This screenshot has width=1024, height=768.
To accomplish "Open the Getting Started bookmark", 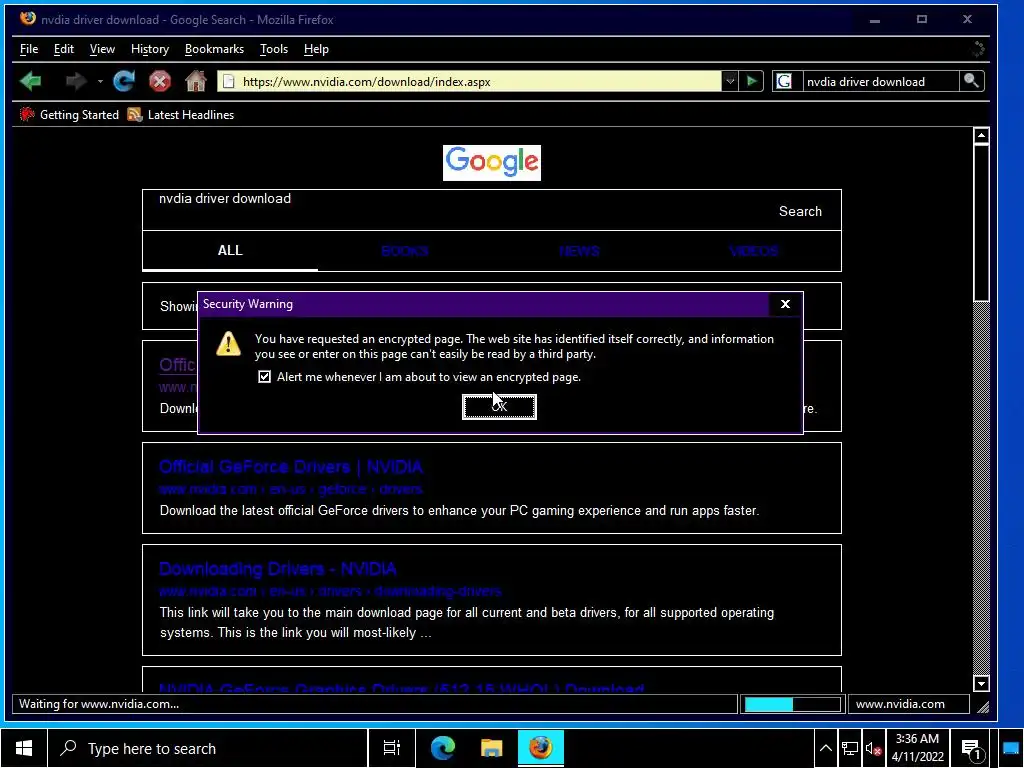I will pyautogui.click(x=69, y=115).
